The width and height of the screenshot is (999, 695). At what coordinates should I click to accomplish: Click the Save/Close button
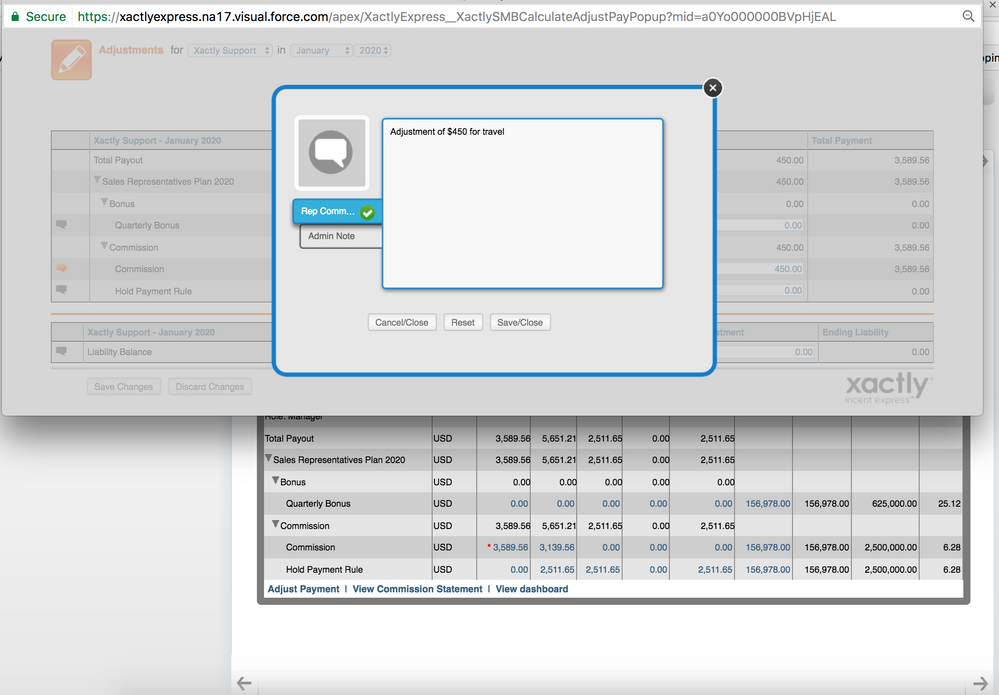click(x=520, y=322)
